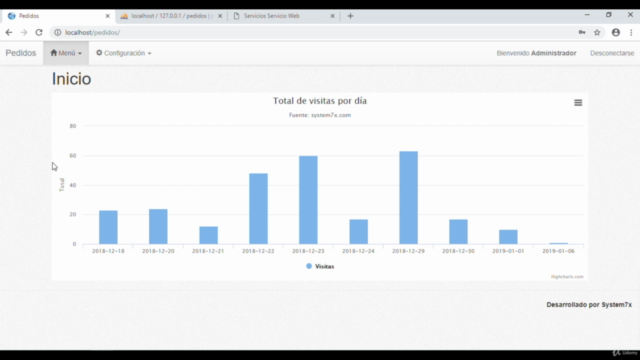
Task: Click the 2018-12-29 bar
Action: coord(408,198)
